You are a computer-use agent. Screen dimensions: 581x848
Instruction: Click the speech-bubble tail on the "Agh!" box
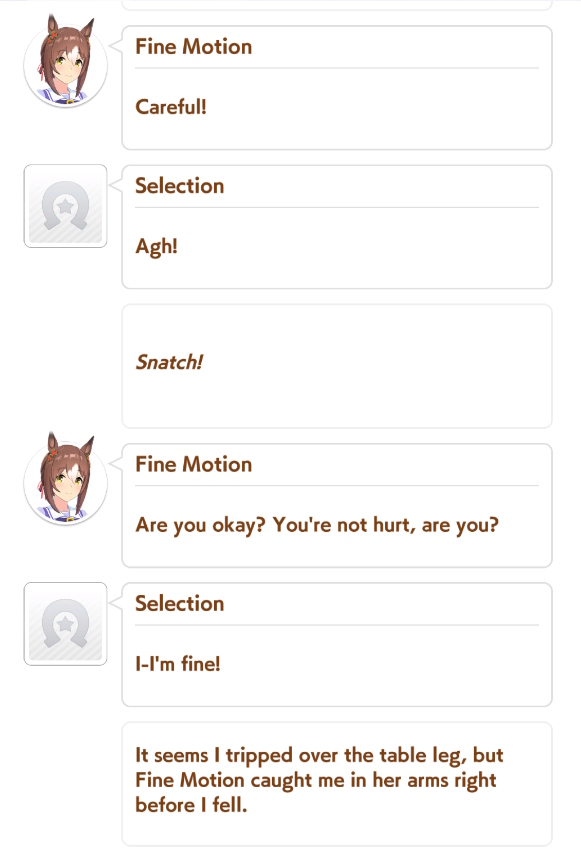[116, 185]
